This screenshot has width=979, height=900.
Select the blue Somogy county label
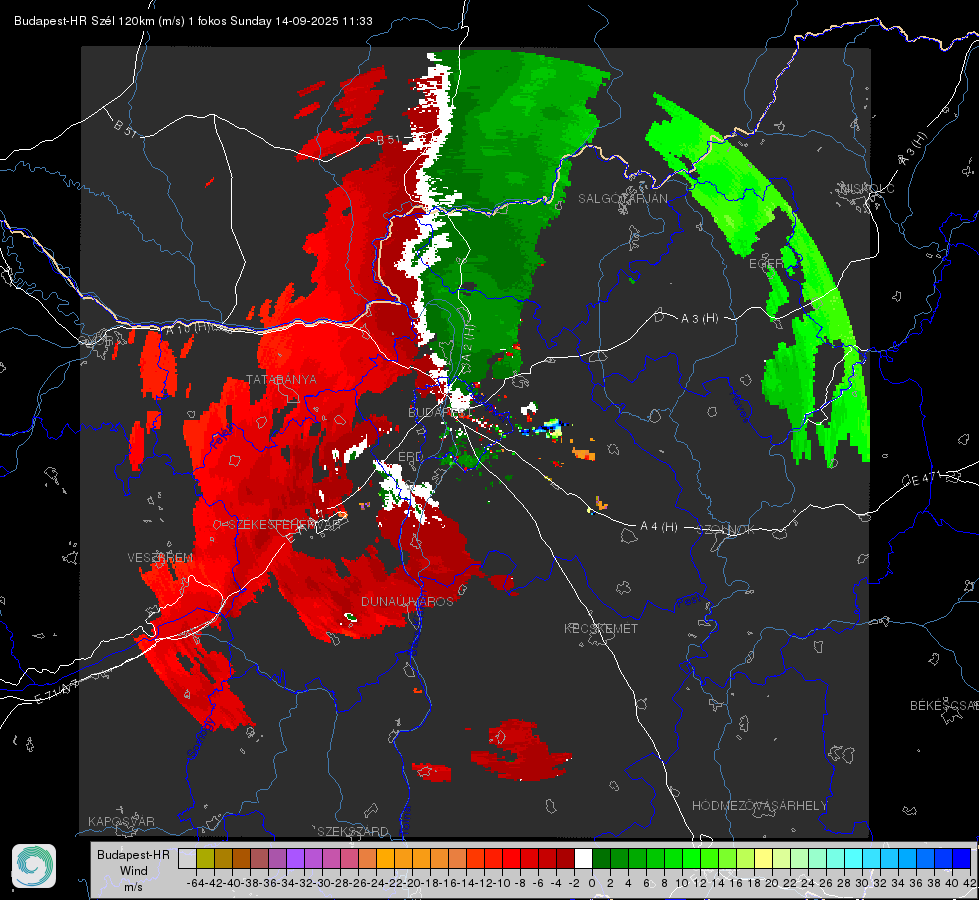[200, 739]
